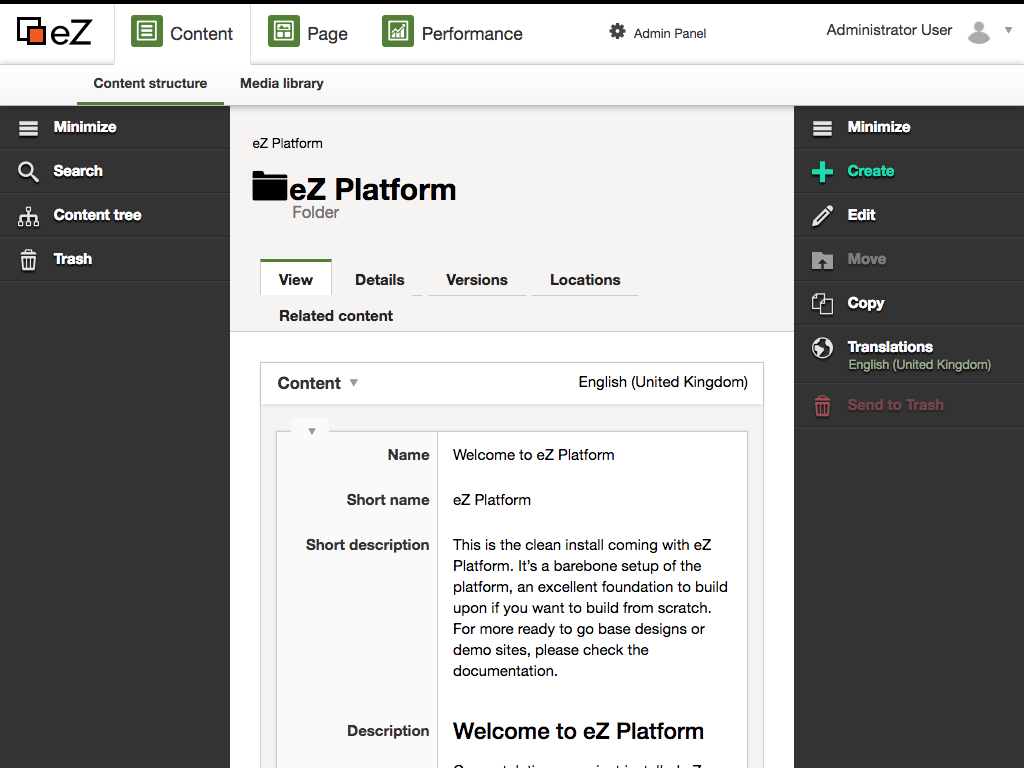Select the Content section icon in the top bar
Screen dimensions: 1024x768
pos(146,31)
